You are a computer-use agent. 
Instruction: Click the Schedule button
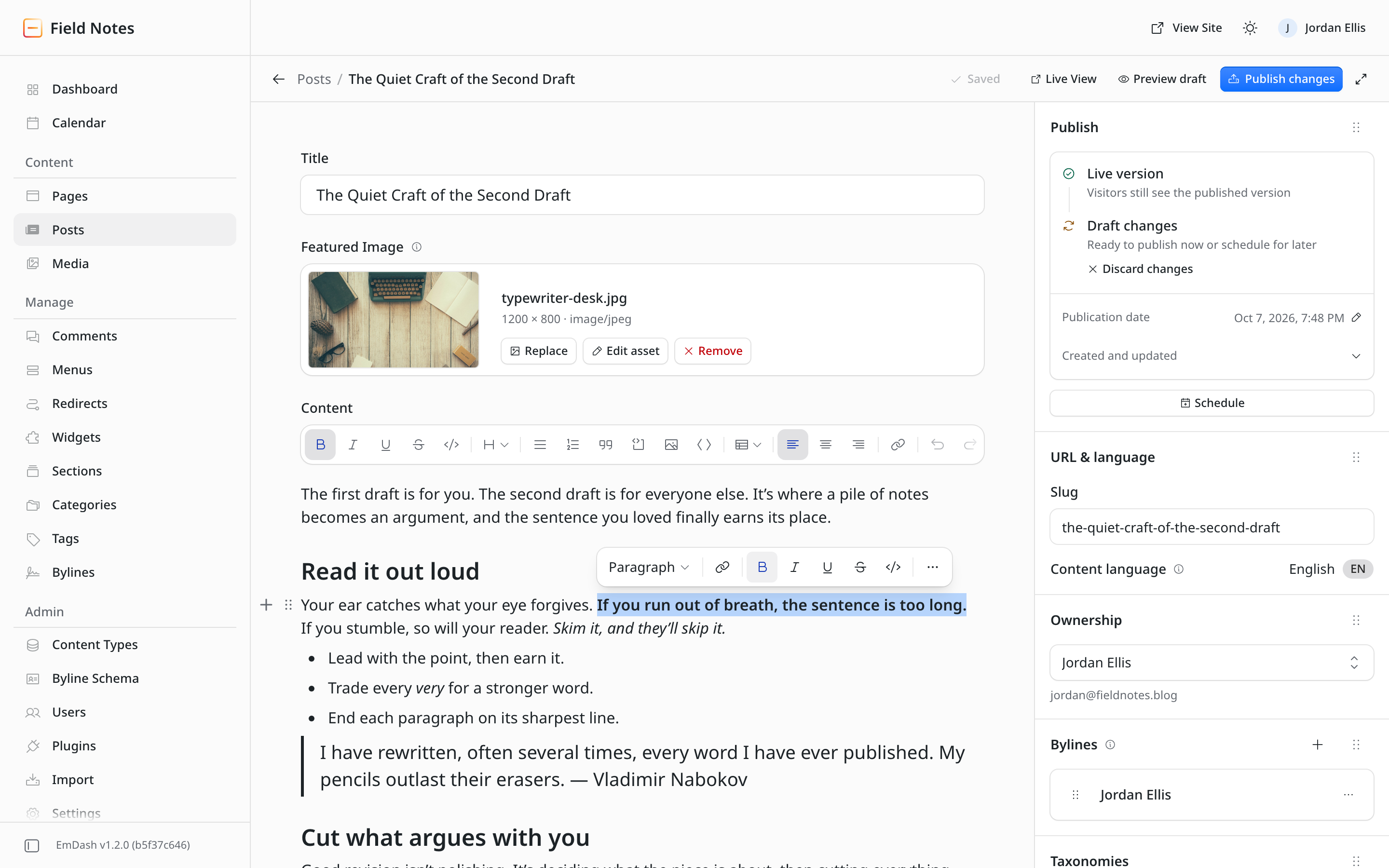coord(1211,403)
